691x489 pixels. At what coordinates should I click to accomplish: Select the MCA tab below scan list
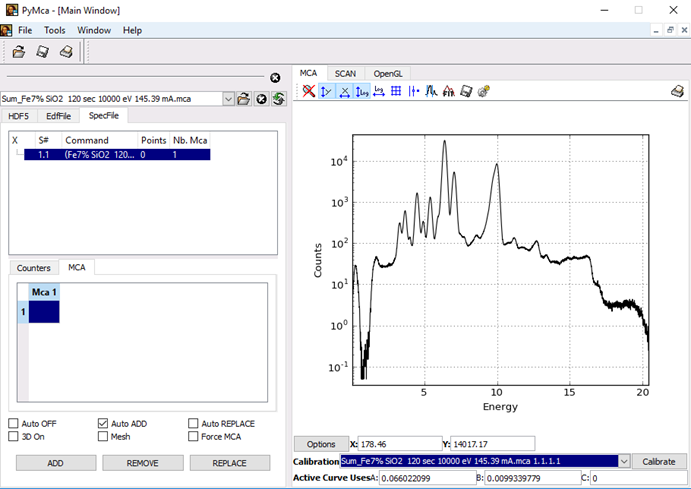(77, 267)
